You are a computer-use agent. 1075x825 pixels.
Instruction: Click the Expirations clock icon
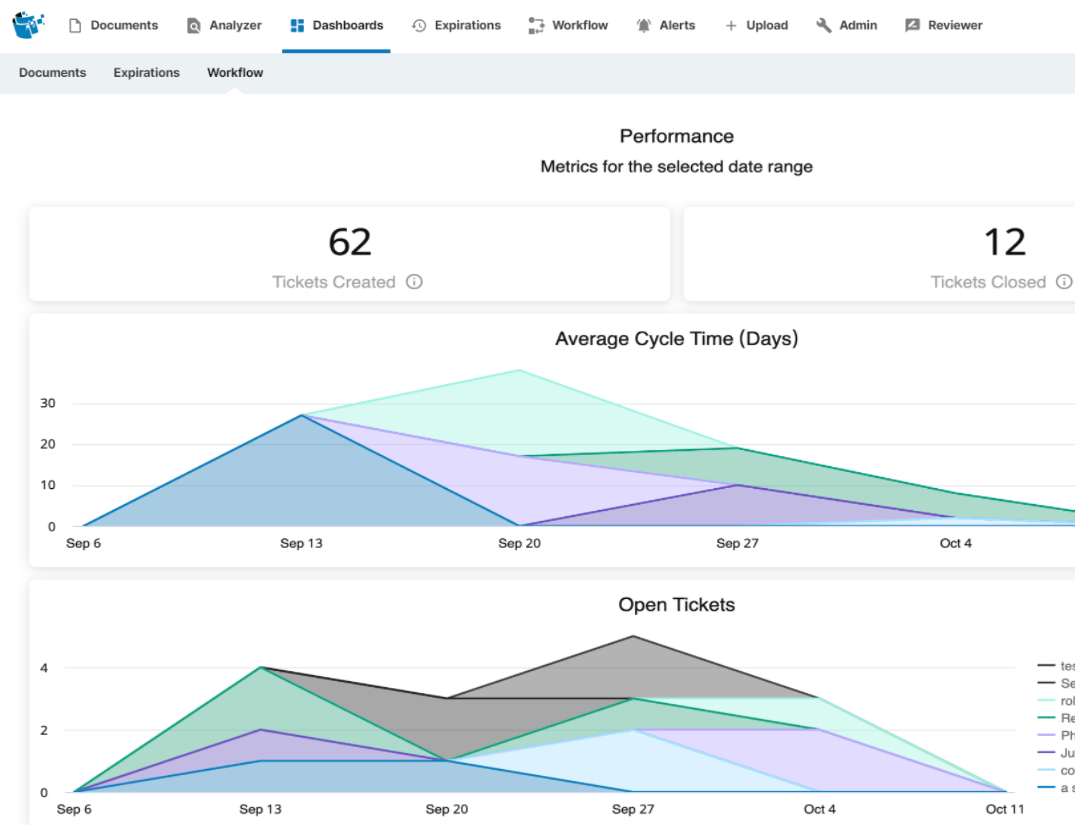[419, 26]
